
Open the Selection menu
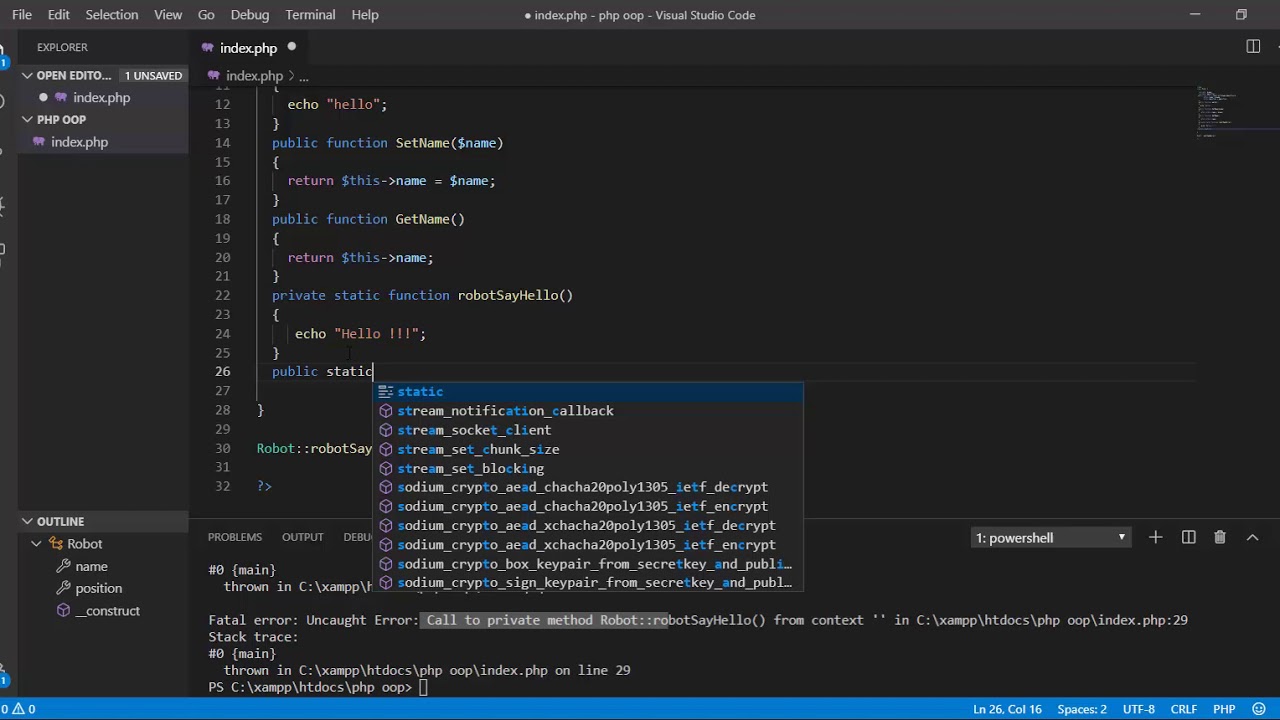pos(112,15)
